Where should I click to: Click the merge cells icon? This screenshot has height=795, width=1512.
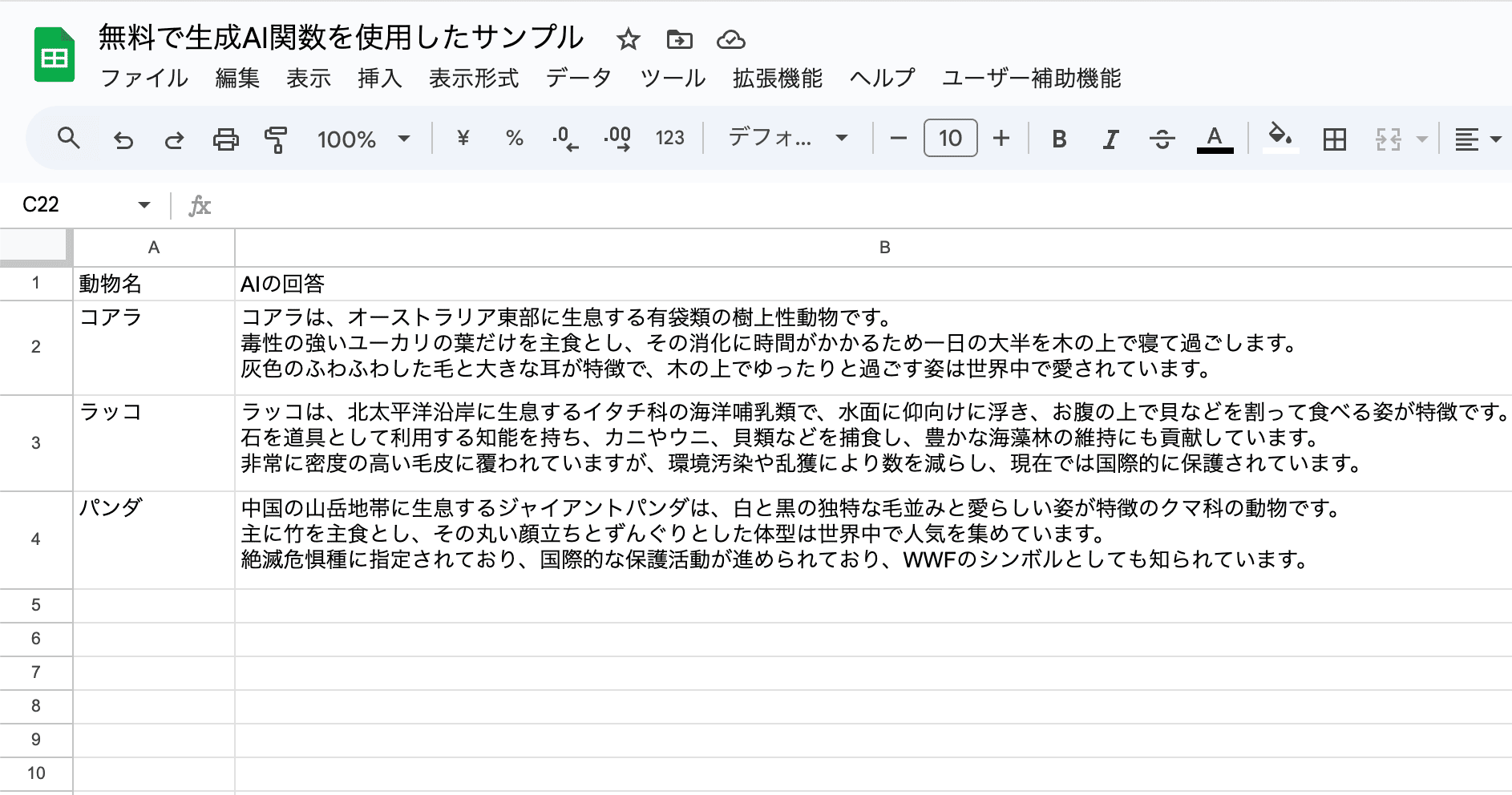1388,138
